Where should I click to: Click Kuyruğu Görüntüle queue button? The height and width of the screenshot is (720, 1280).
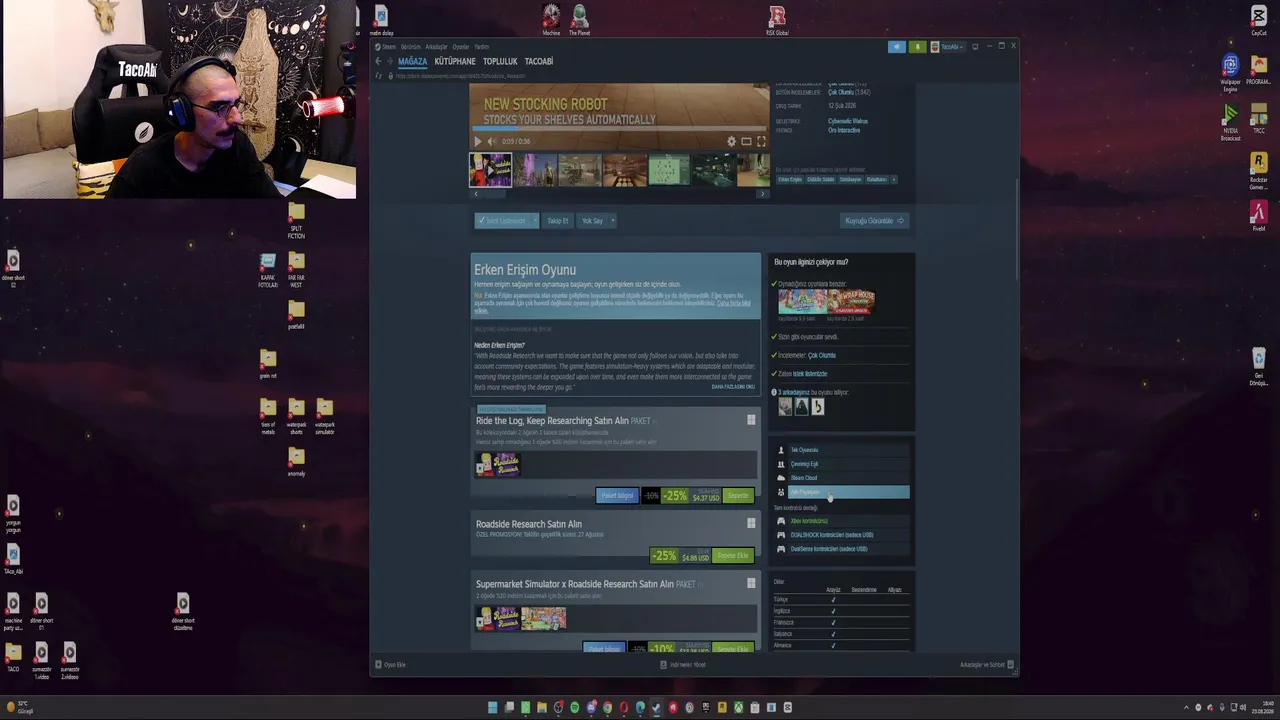[x=874, y=221]
